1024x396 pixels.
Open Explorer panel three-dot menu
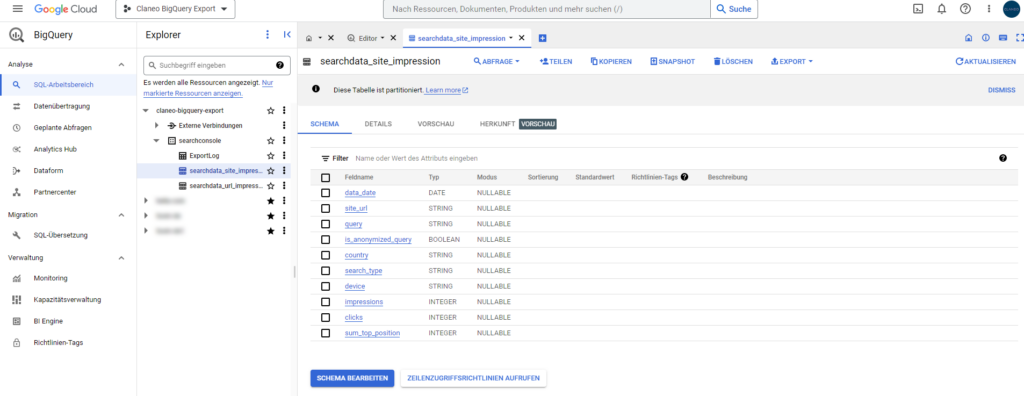(267, 35)
